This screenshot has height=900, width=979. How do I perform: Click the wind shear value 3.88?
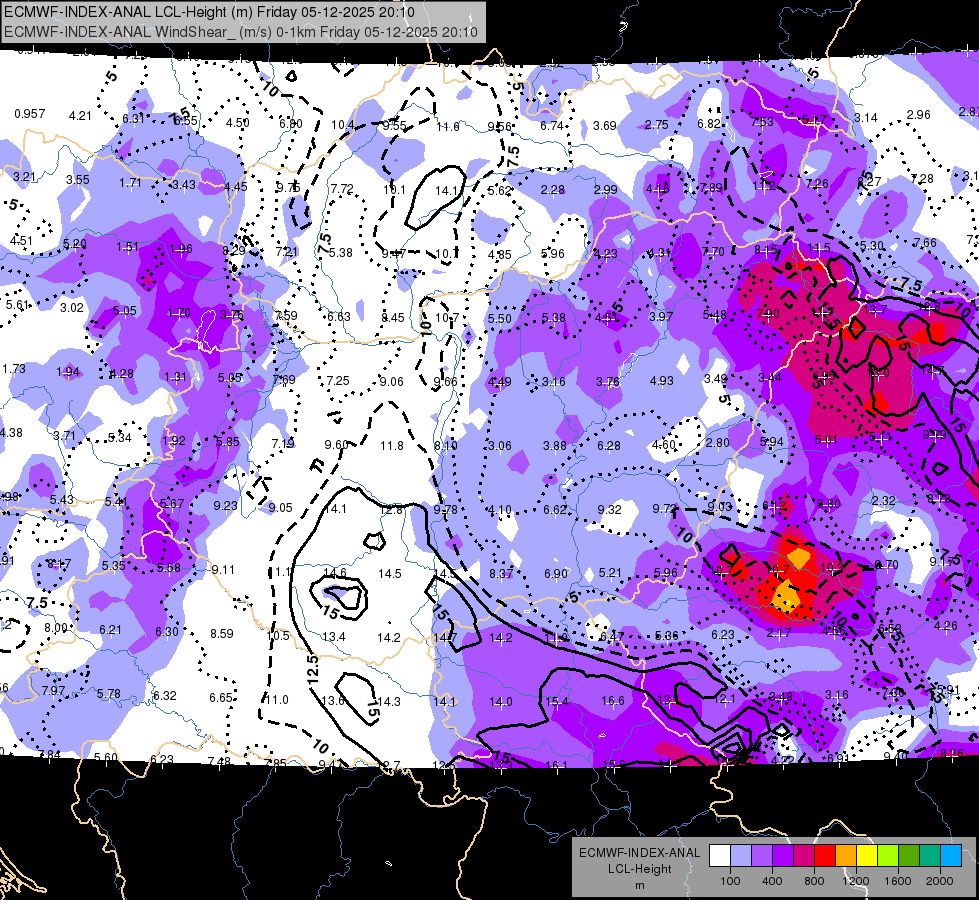[x=554, y=446]
